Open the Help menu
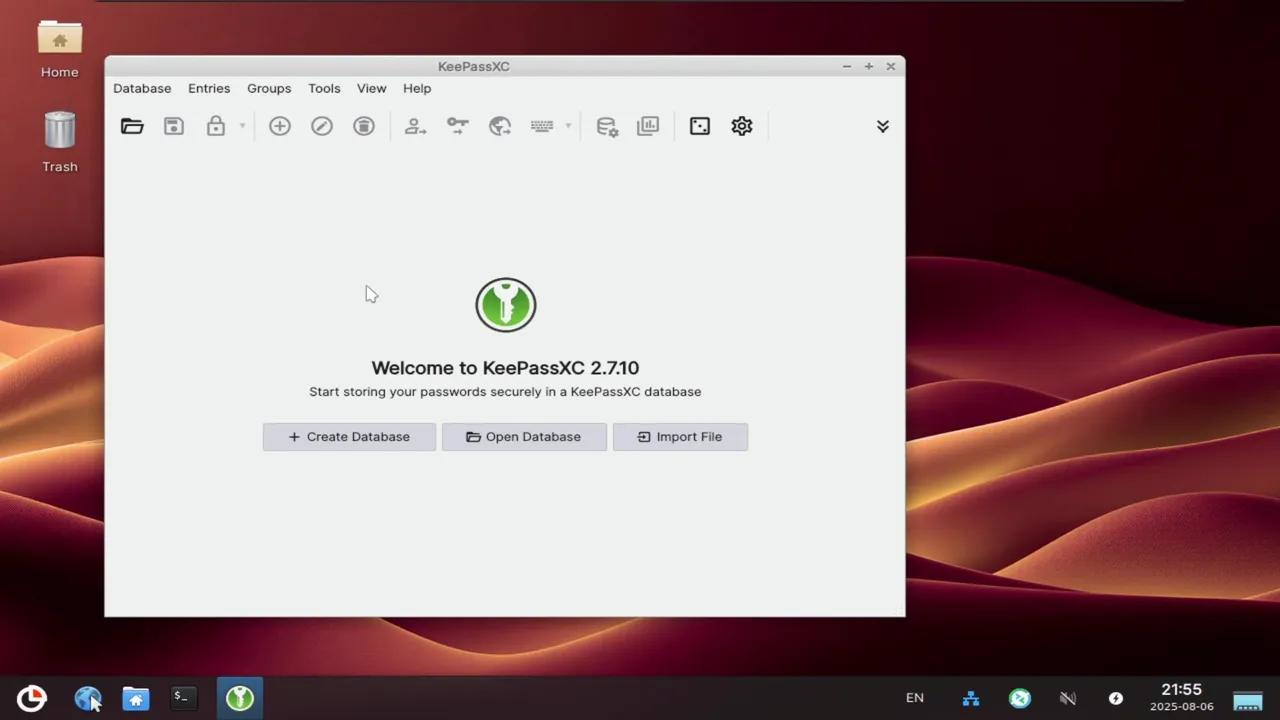Image resolution: width=1280 pixels, height=720 pixels. pyautogui.click(x=417, y=88)
